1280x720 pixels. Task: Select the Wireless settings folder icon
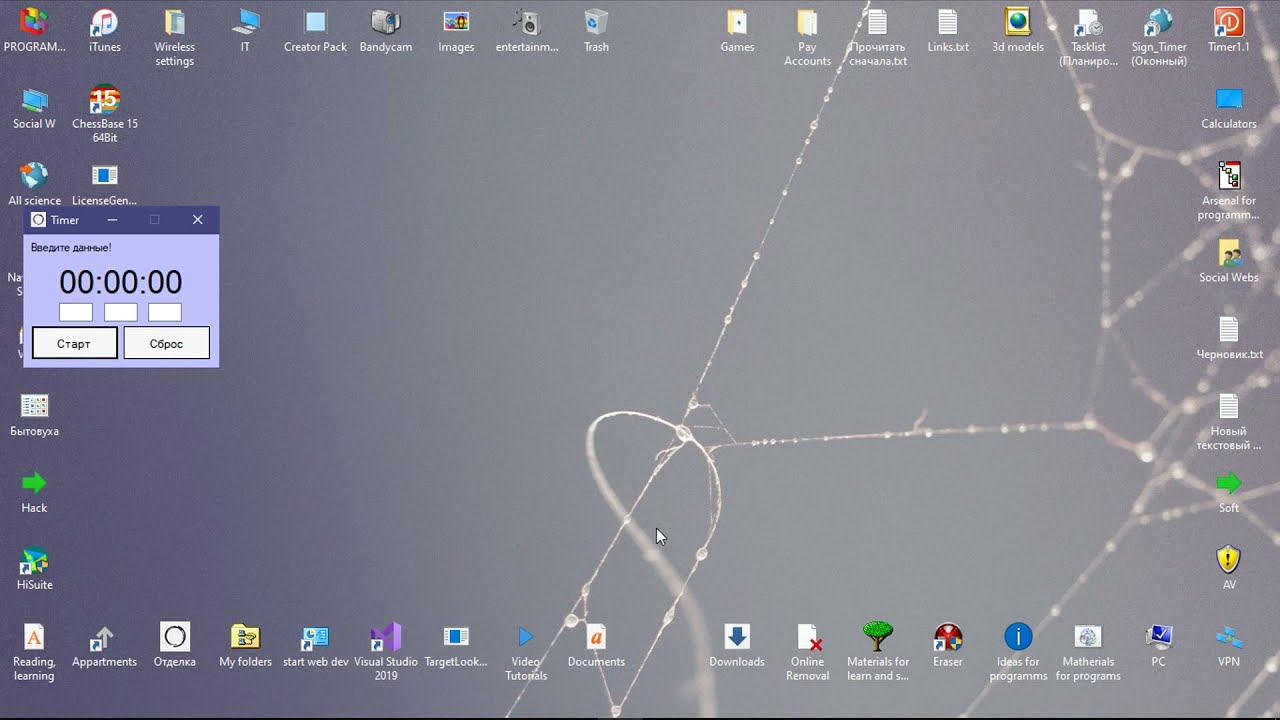(x=175, y=22)
